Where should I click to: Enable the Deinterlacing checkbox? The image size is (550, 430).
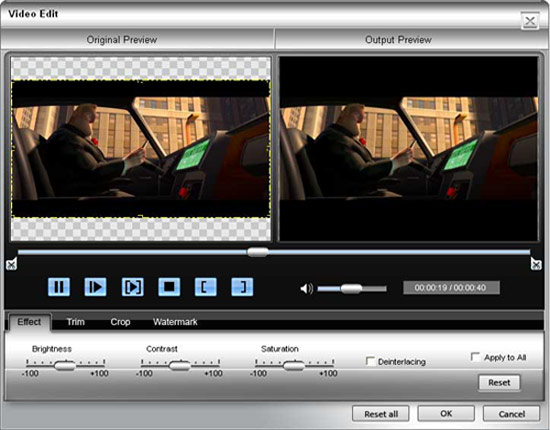(x=370, y=361)
